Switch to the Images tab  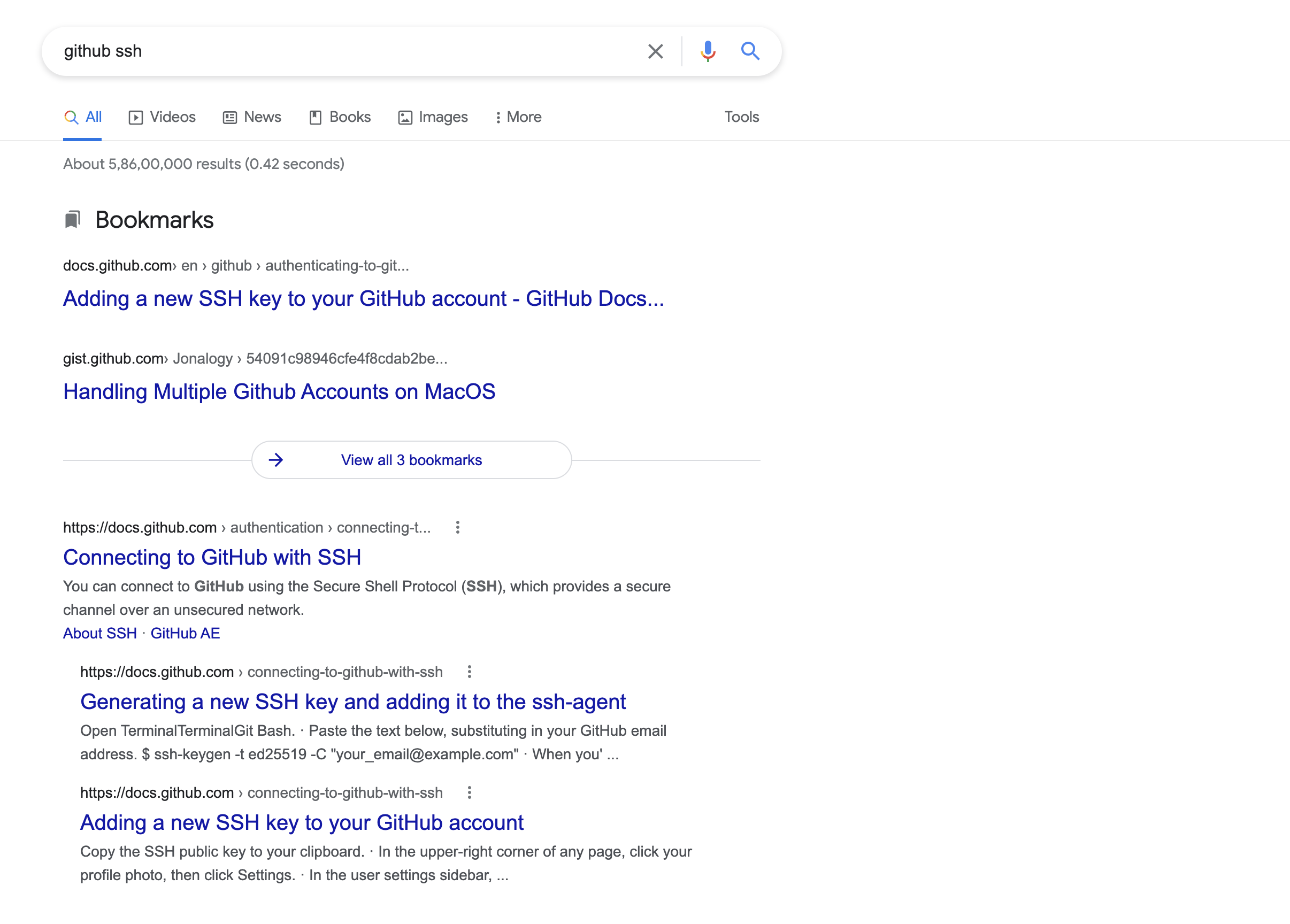click(433, 117)
